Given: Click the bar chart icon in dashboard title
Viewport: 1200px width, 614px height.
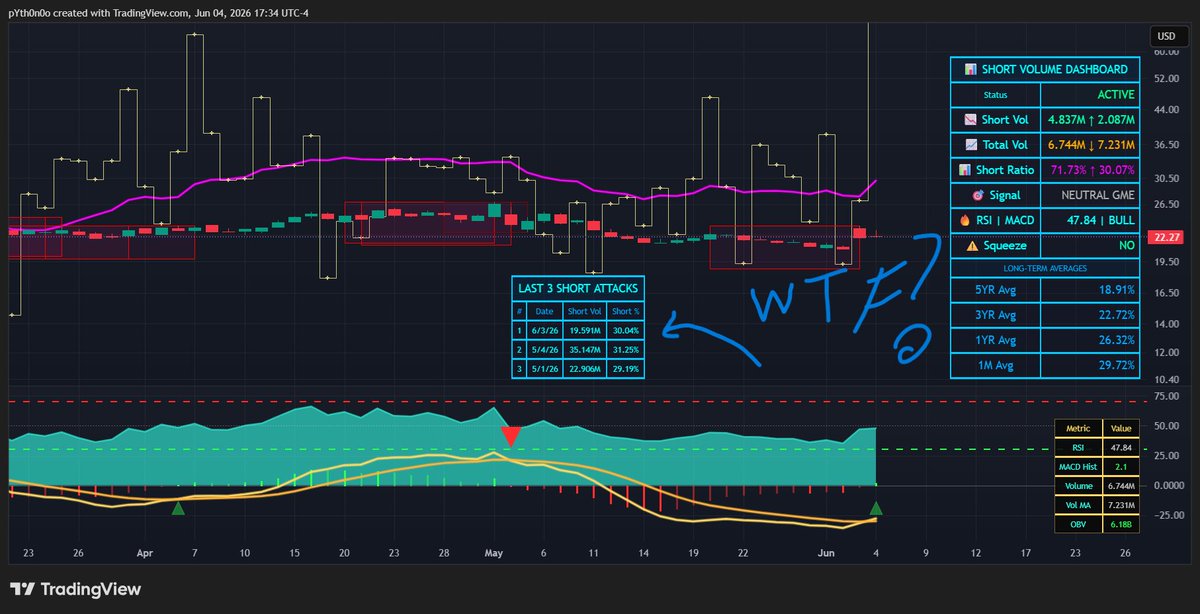Looking at the screenshot, I should point(970,69).
